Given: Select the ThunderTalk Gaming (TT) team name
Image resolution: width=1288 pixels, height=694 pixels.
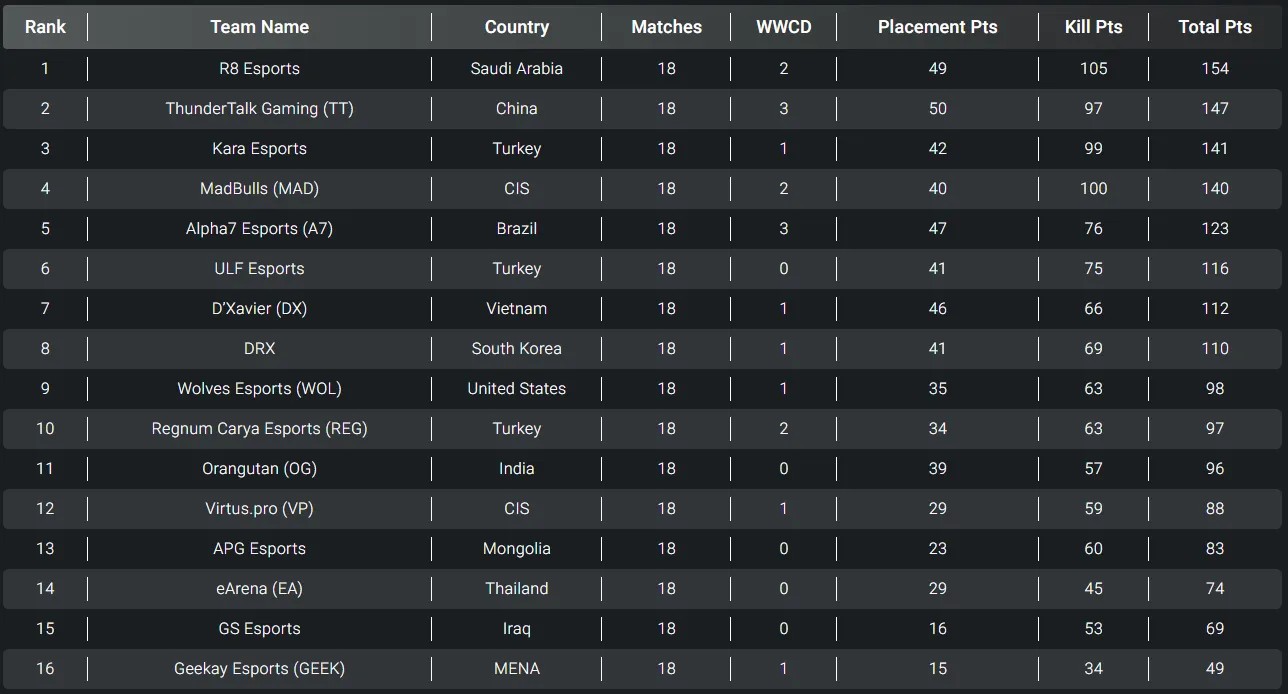Looking at the screenshot, I should 259,108.
